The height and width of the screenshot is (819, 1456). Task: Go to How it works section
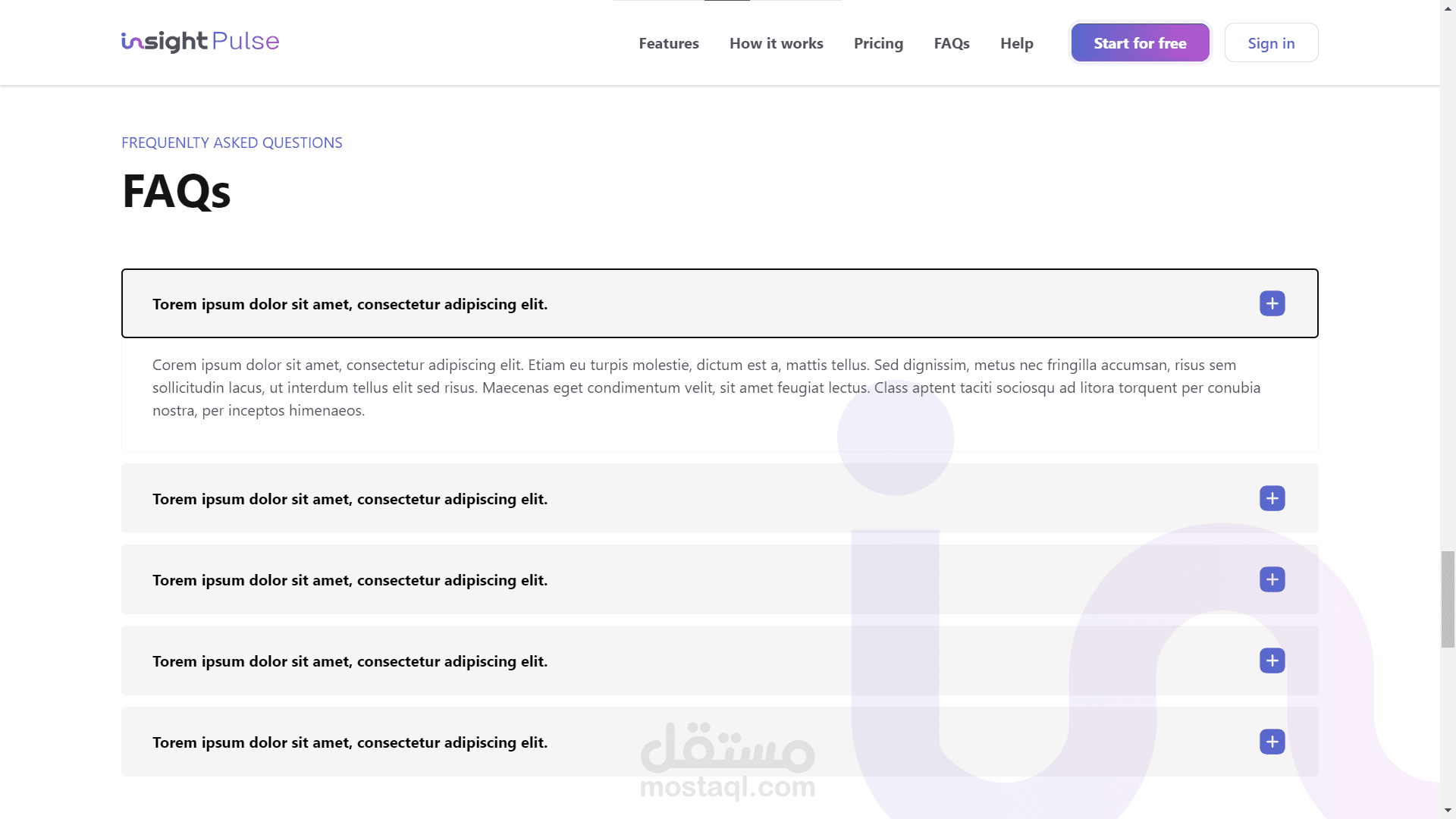coord(776,43)
